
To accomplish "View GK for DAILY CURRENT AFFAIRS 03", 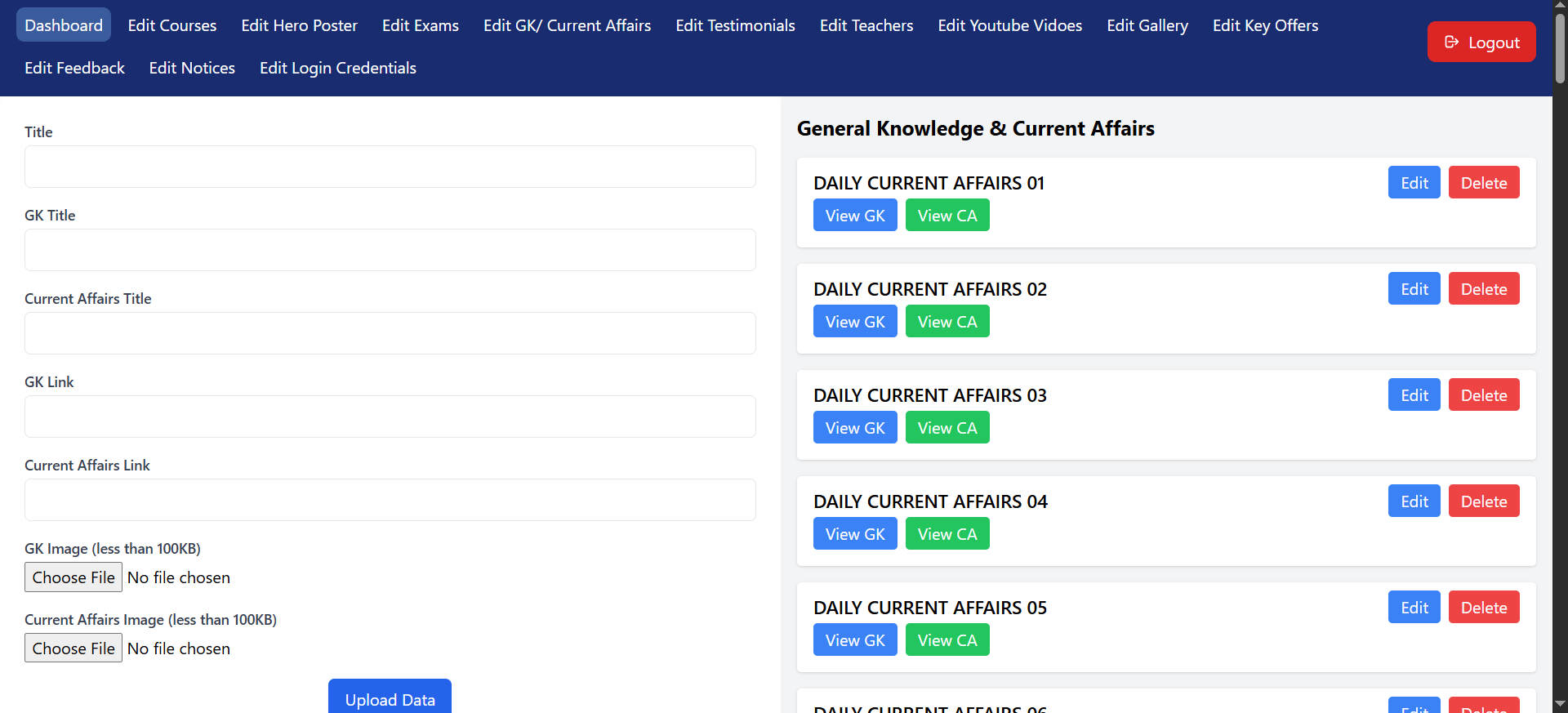I will (855, 427).
